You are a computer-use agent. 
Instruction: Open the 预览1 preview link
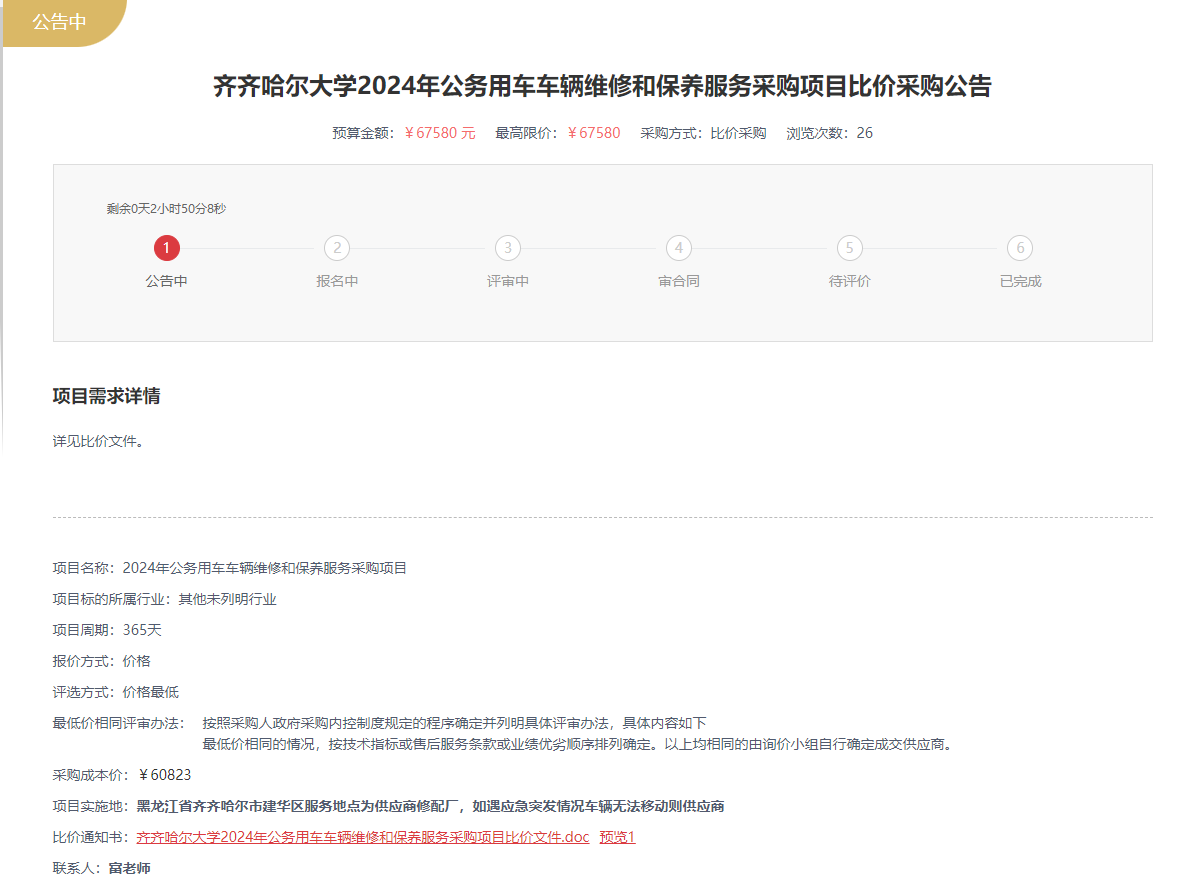617,837
